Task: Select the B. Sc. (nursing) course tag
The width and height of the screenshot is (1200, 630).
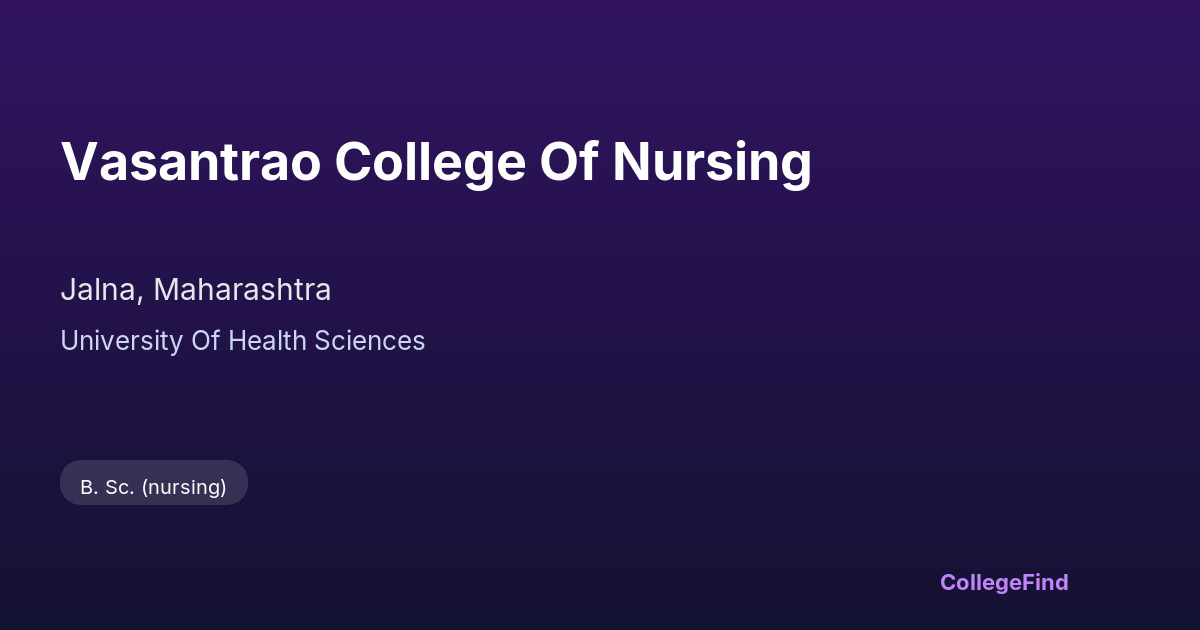Action: coord(154,487)
